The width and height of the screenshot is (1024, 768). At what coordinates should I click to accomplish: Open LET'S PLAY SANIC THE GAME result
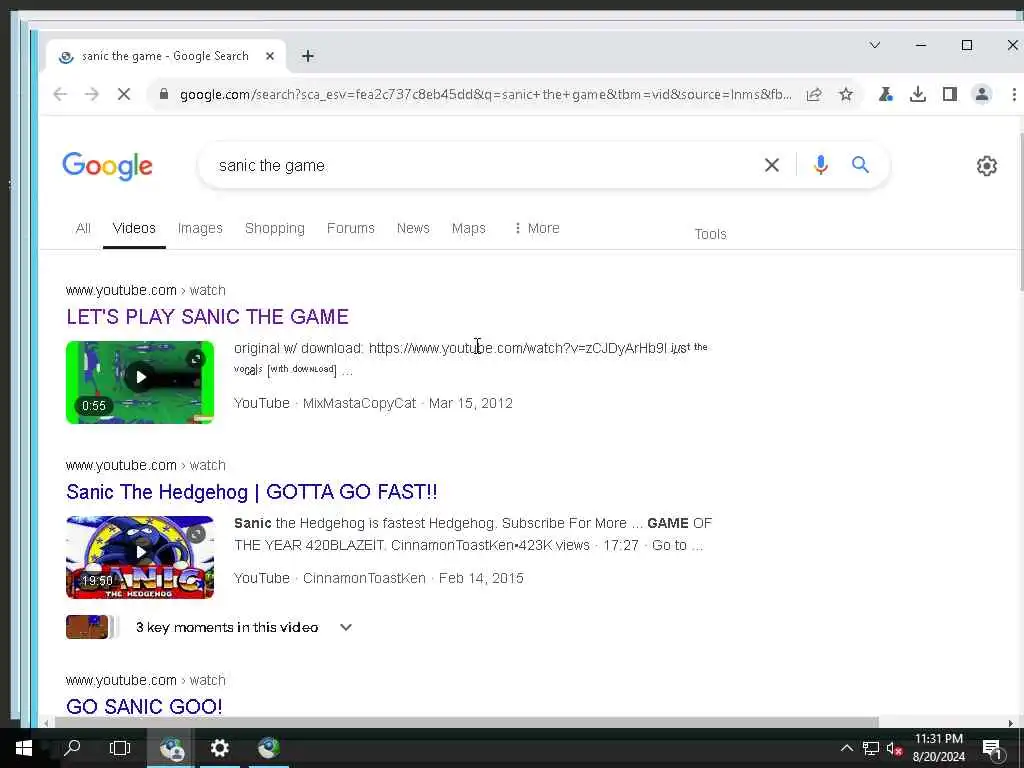(x=207, y=317)
